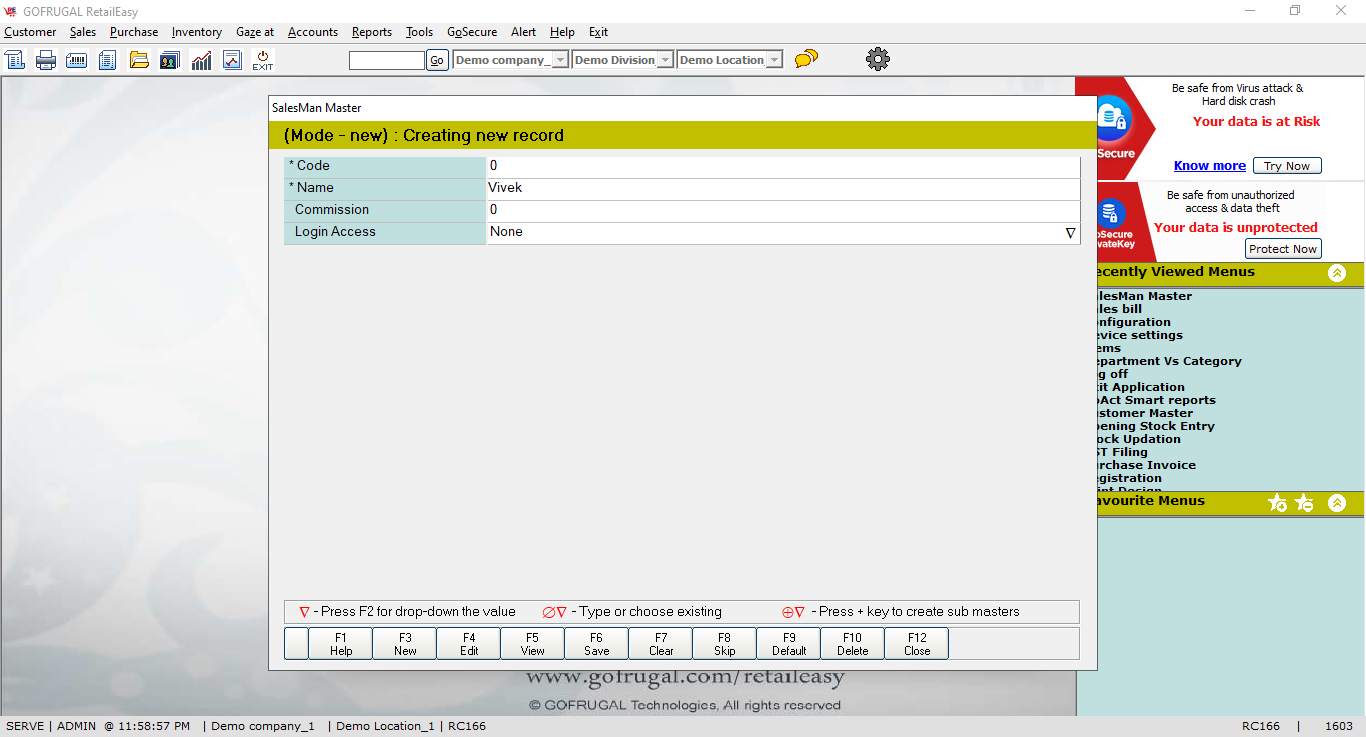Viewport: 1366px width, 737px height.
Task: Open the Accounts menu
Action: click(x=313, y=32)
